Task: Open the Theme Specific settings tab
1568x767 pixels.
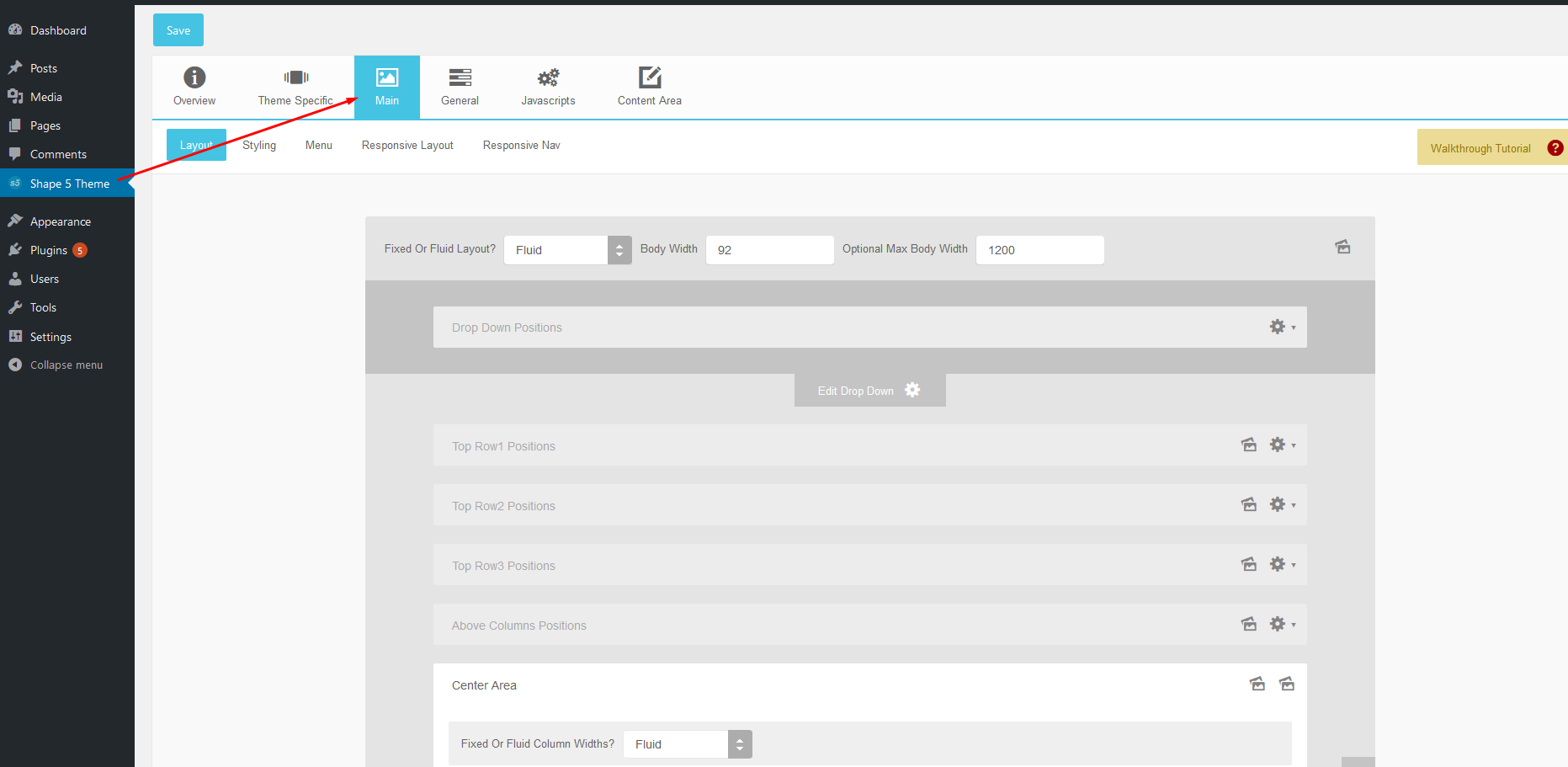Action: tap(295, 87)
